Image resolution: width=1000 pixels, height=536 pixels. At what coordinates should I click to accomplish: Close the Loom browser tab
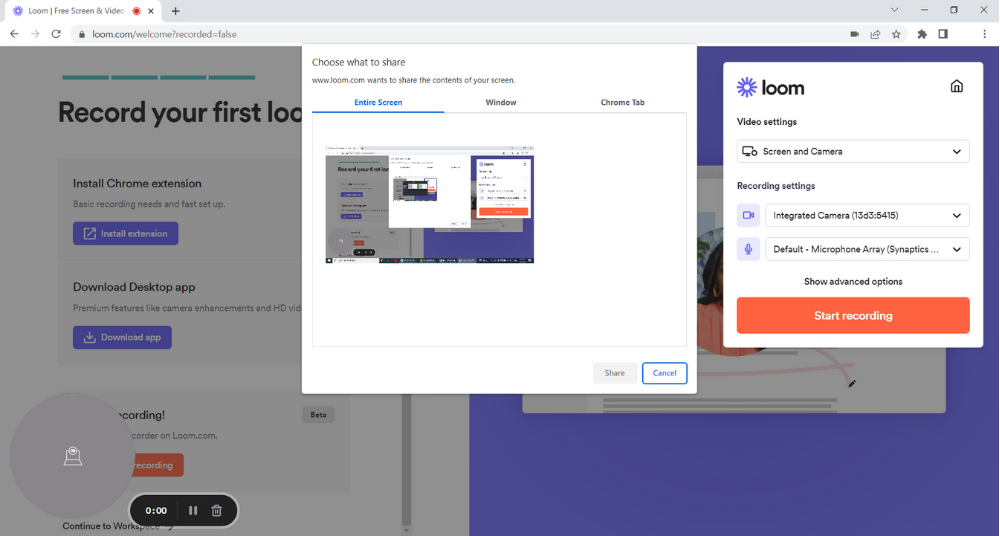pos(151,11)
